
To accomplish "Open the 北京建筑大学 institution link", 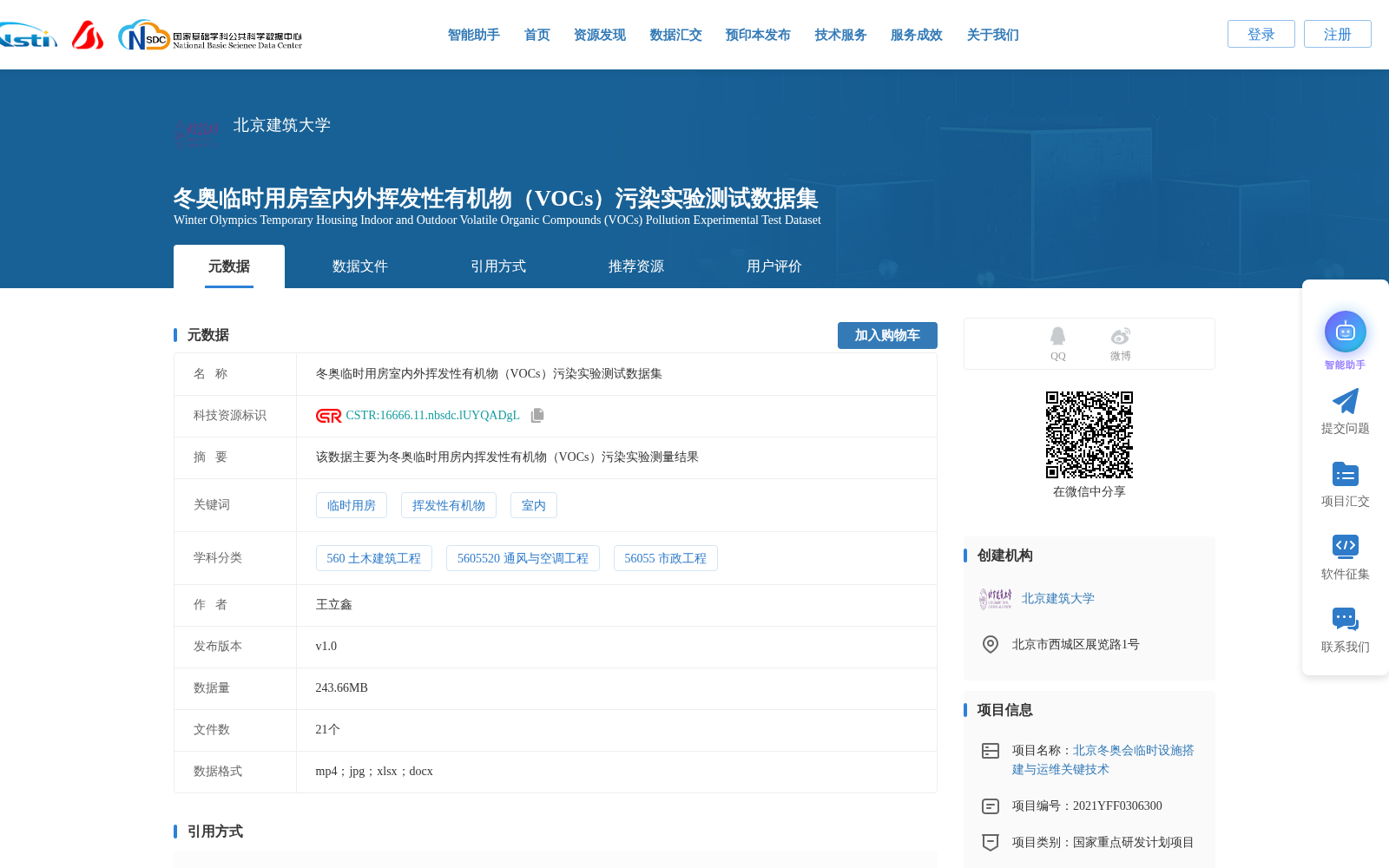I will click(1058, 599).
